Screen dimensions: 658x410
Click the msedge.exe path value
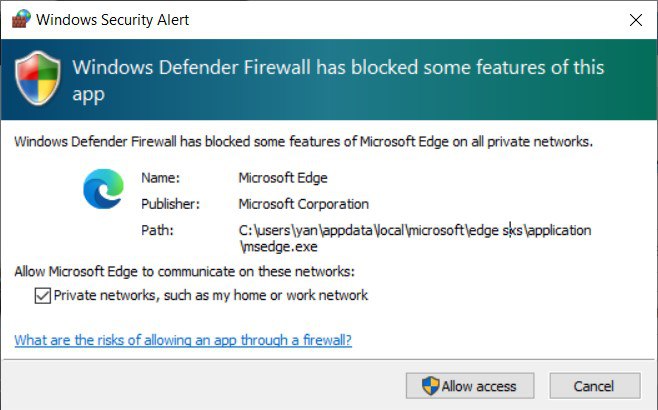[415, 238]
